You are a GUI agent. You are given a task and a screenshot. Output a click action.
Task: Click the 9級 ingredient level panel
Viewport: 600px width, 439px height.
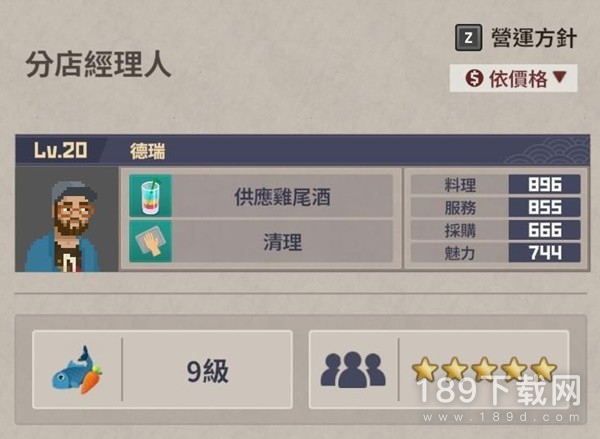click(x=163, y=370)
